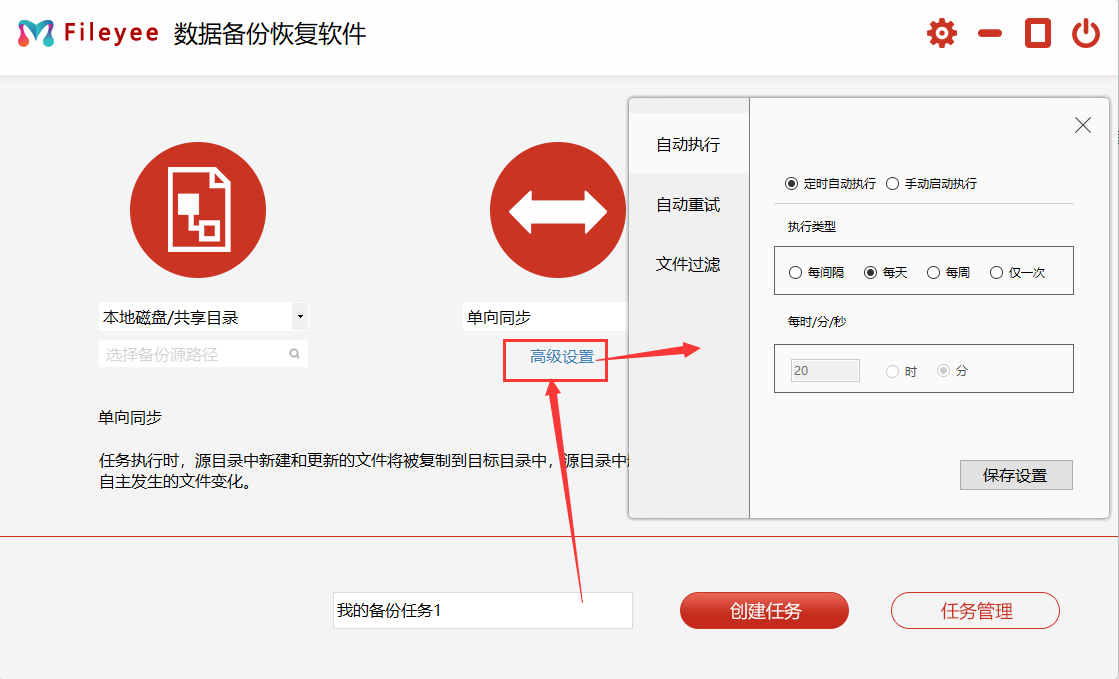
Task: Select 手动启动执行 radio option
Action: coord(893,184)
